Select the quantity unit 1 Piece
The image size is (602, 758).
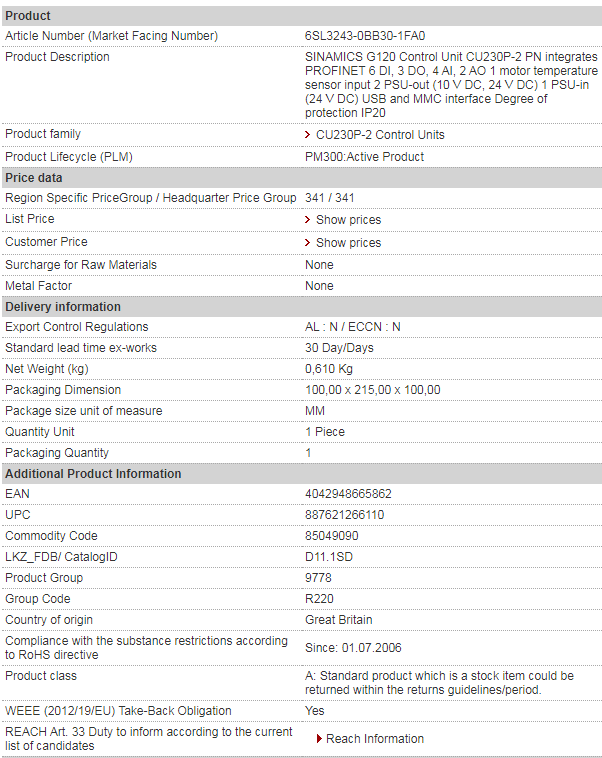click(x=325, y=432)
